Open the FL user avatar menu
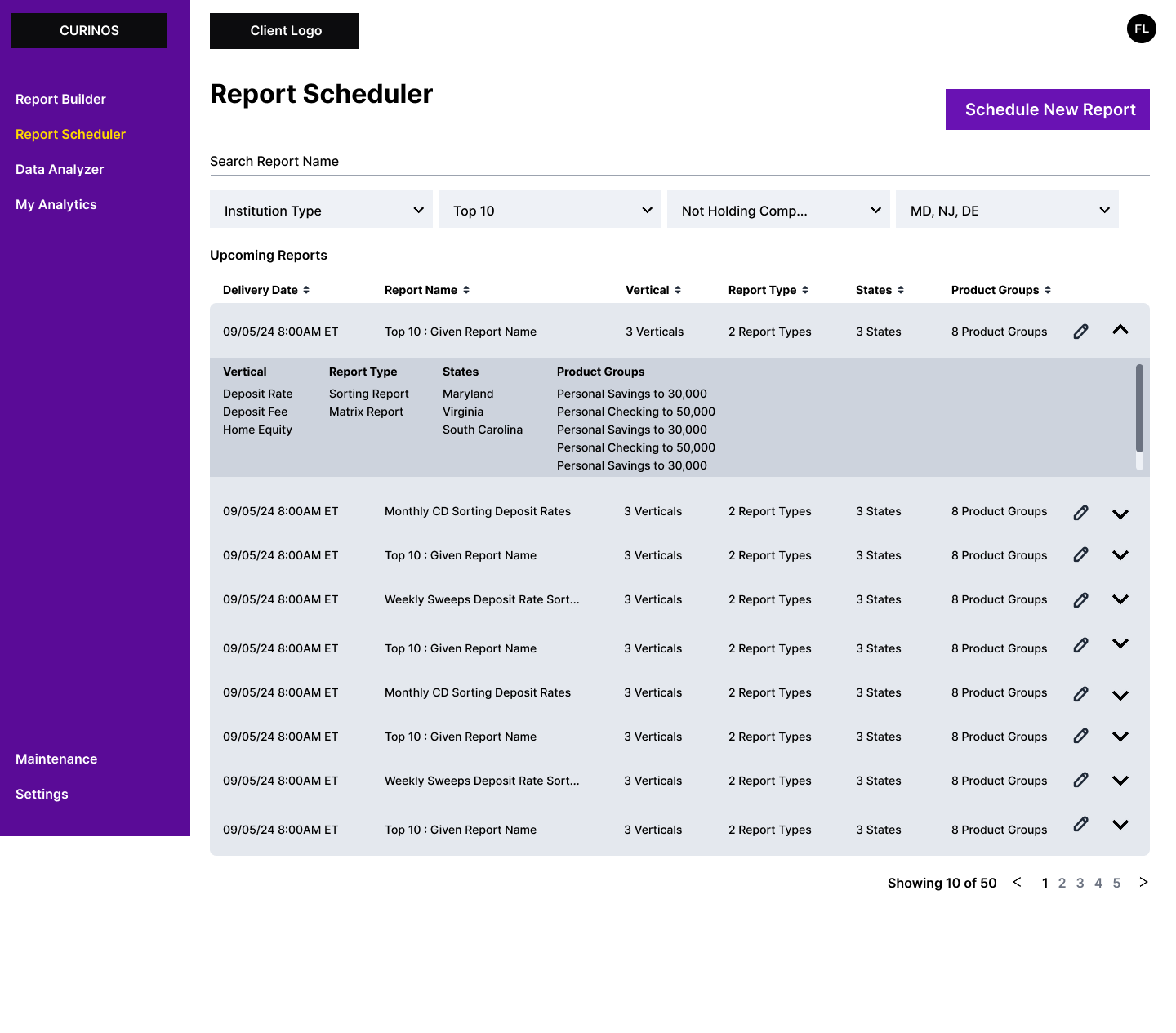1176x1033 pixels. point(1142,29)
